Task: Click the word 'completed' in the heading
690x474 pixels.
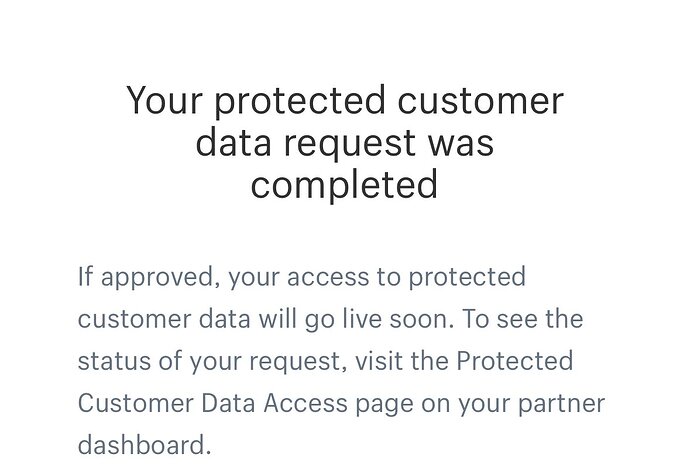Action: (x=345, y=185)
